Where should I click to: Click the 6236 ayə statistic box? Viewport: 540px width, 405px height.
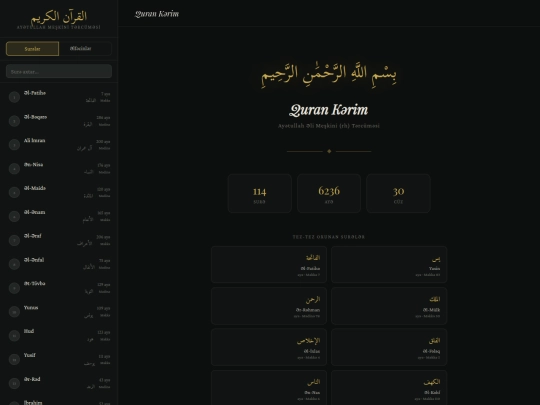329,193
